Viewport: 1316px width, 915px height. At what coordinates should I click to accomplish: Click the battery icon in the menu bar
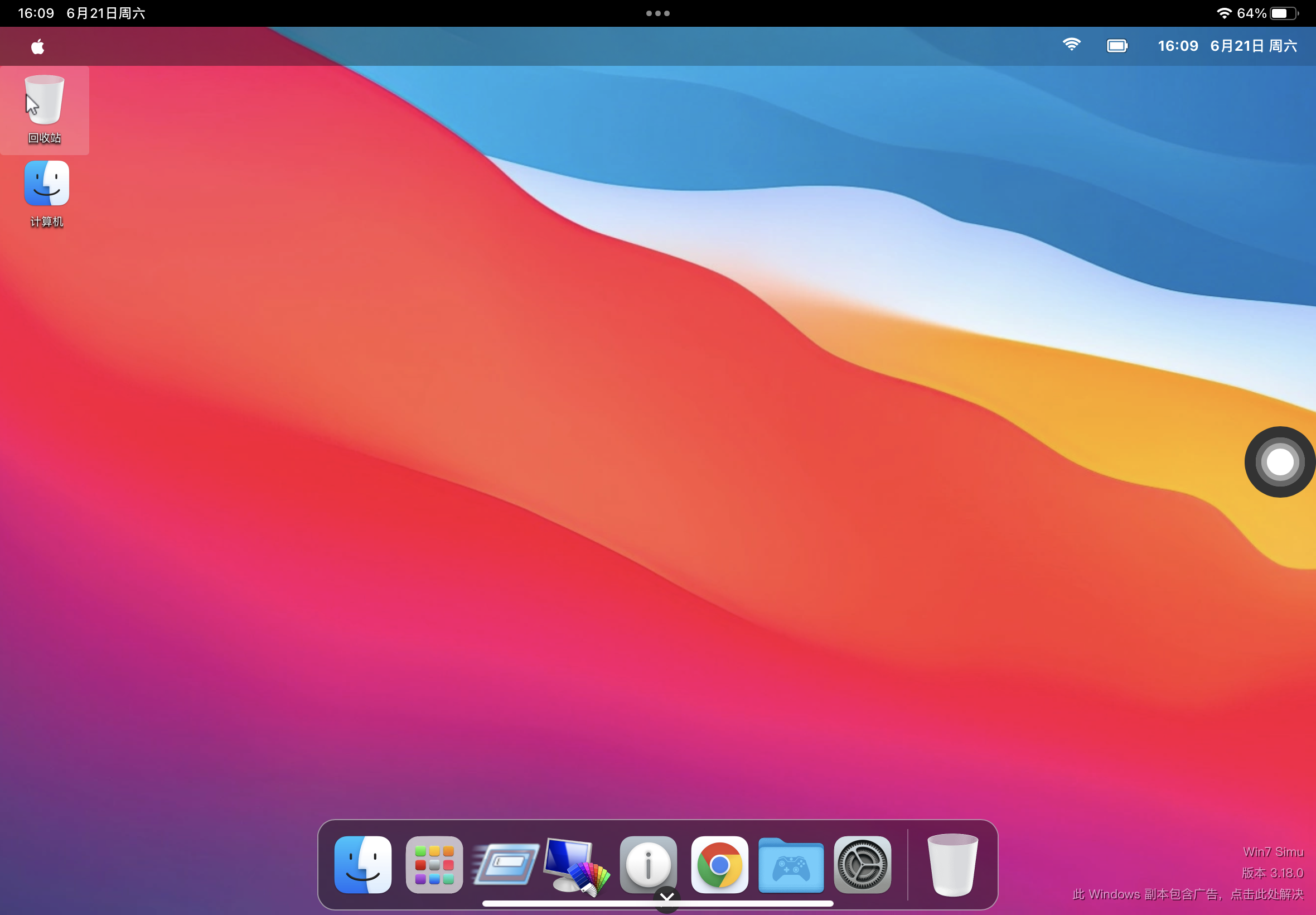(1116, 46)
